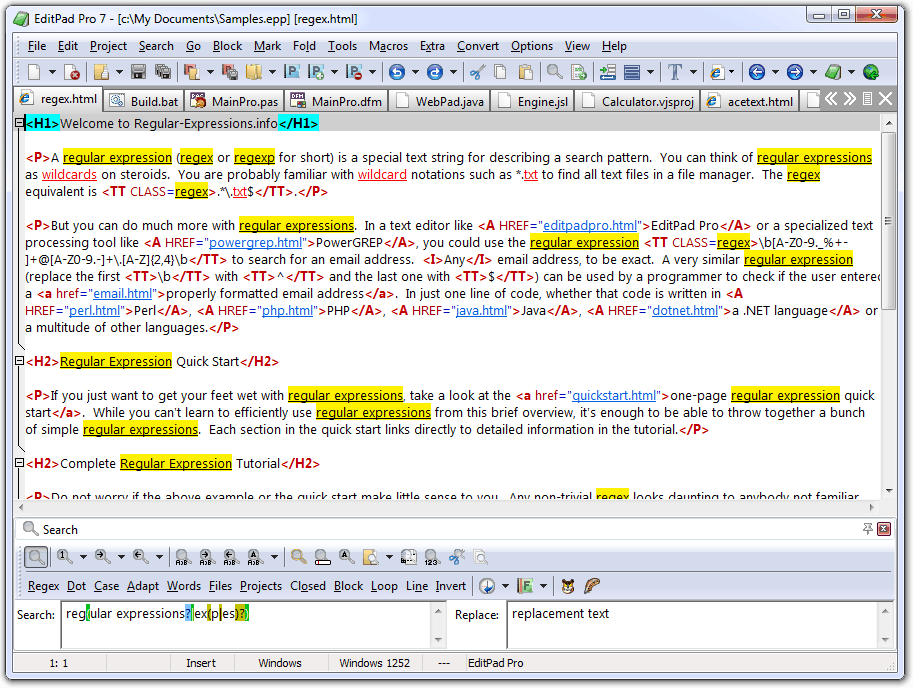Click the blue Back navigation arrow
This screenshot has width=913, height=688.
[x=756, y=72]
